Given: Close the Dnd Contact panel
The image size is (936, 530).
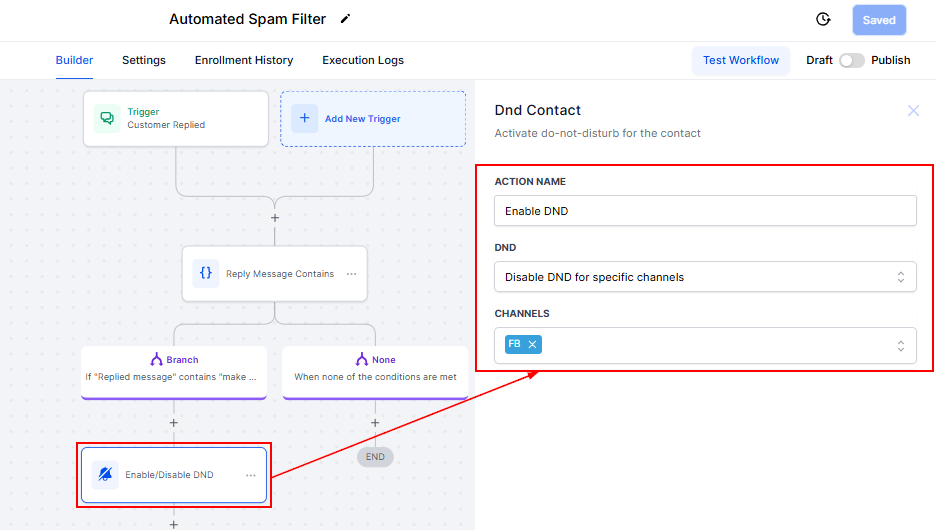Looking at the screenshot, I should [913, 111].
